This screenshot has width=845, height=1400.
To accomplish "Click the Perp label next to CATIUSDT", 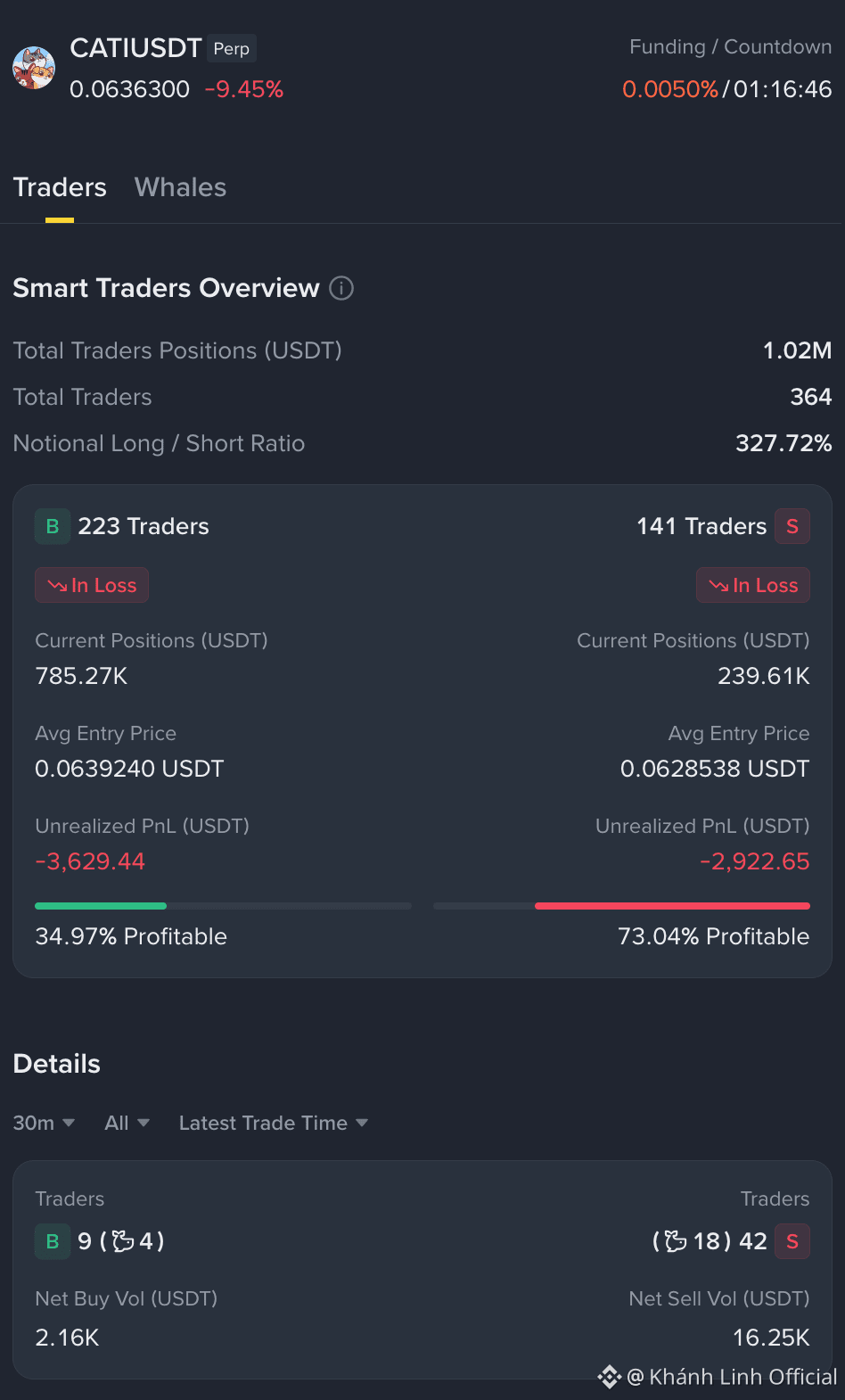I will pyautogui.click(x=232, y=48).
